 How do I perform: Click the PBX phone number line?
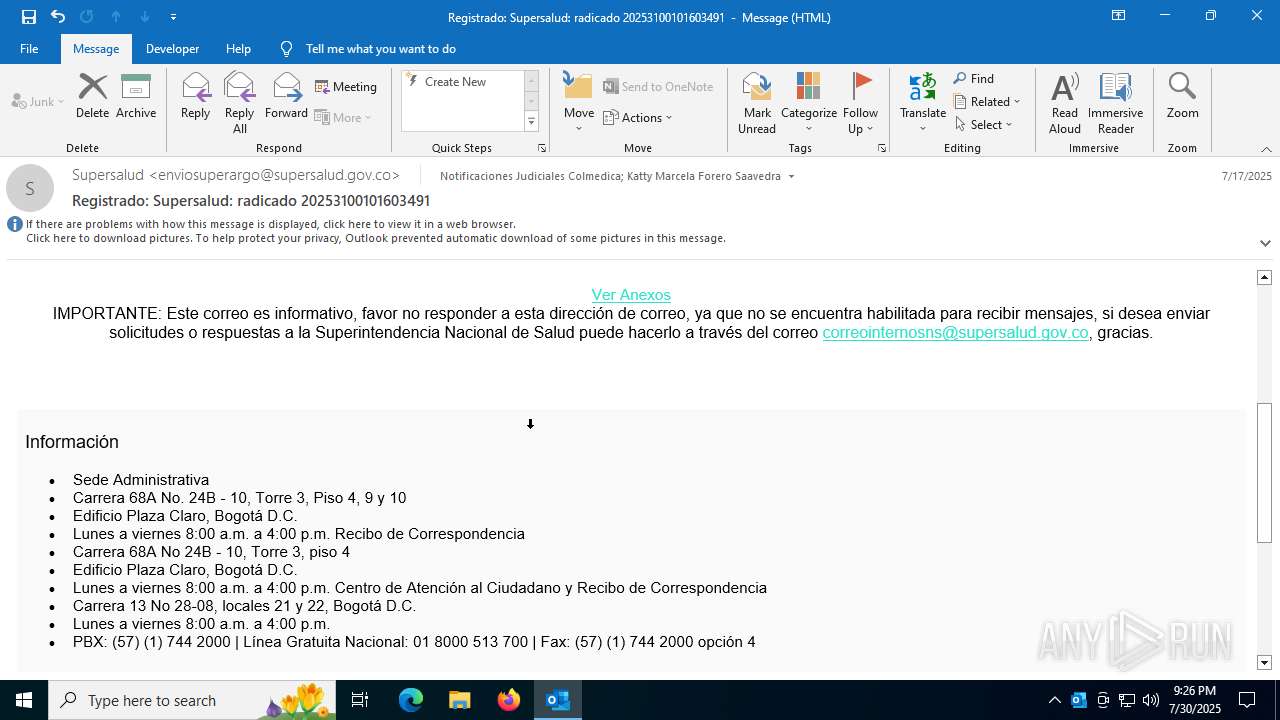point(414,642)
